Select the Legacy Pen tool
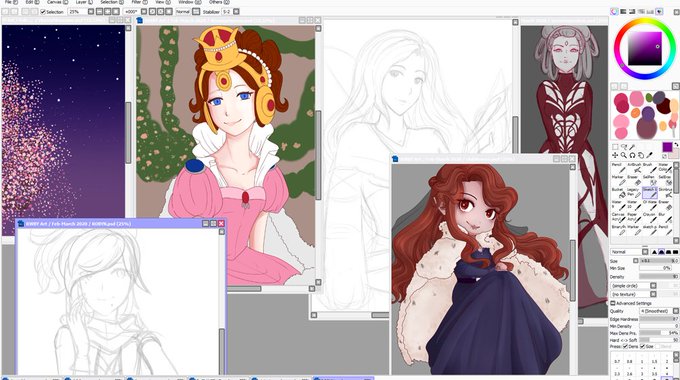This screenshot has width=680, height=380. 634,193
